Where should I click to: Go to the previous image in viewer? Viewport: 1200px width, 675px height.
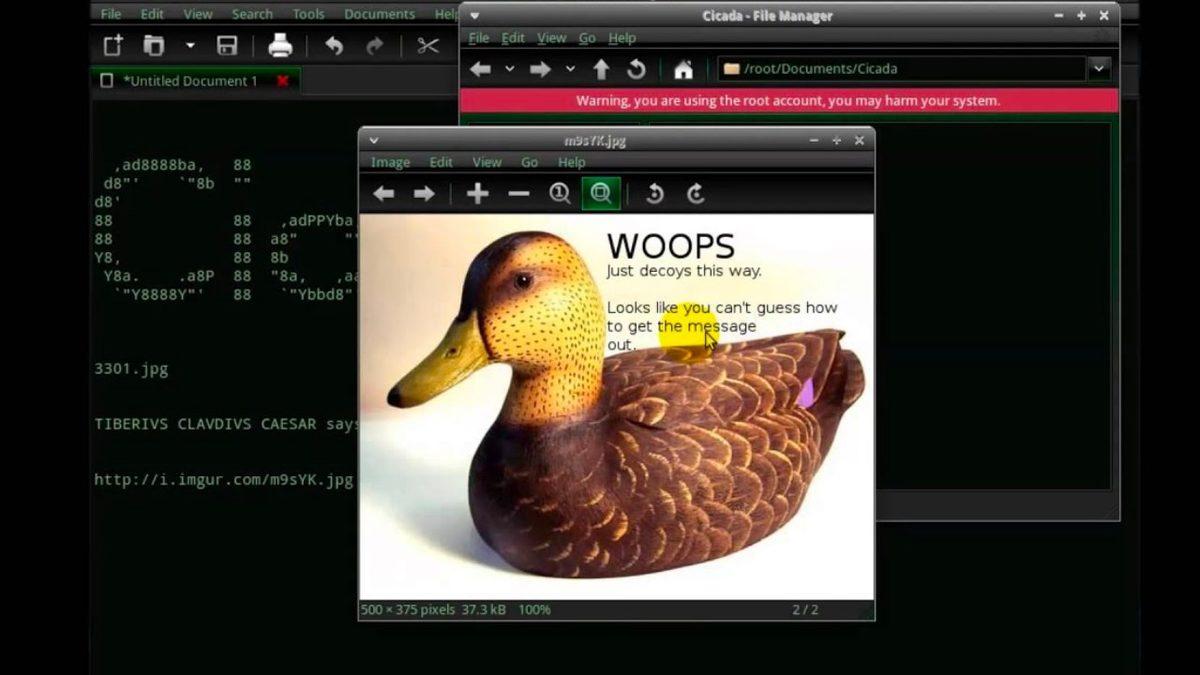(x=384, y=194)
